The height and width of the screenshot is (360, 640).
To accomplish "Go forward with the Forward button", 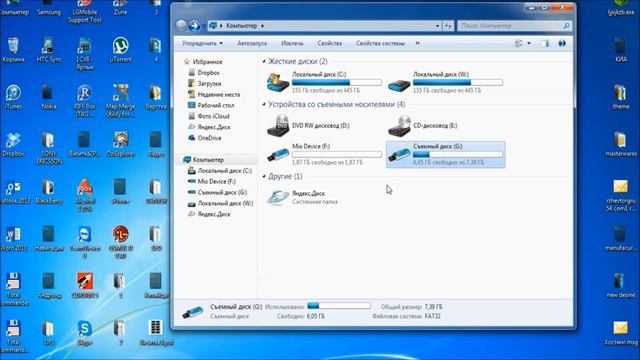I will pyautogui.click(x=195, y=26).
